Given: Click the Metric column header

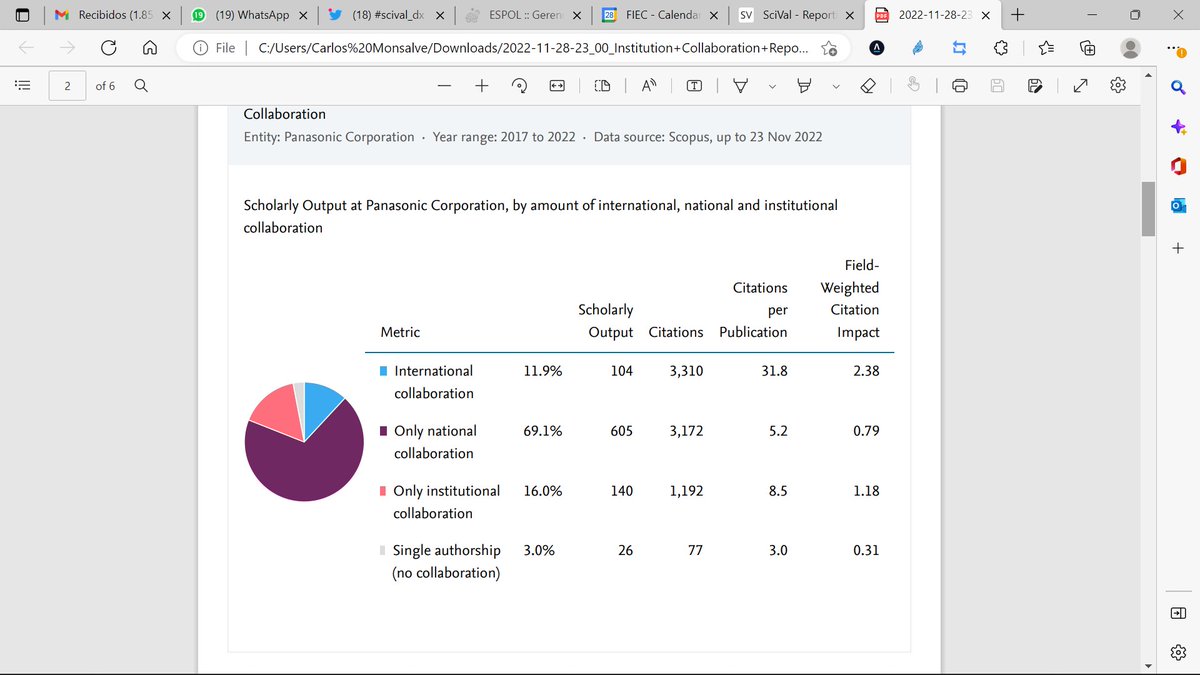Looking at the screenshot, I should click(x=400, y=331).
